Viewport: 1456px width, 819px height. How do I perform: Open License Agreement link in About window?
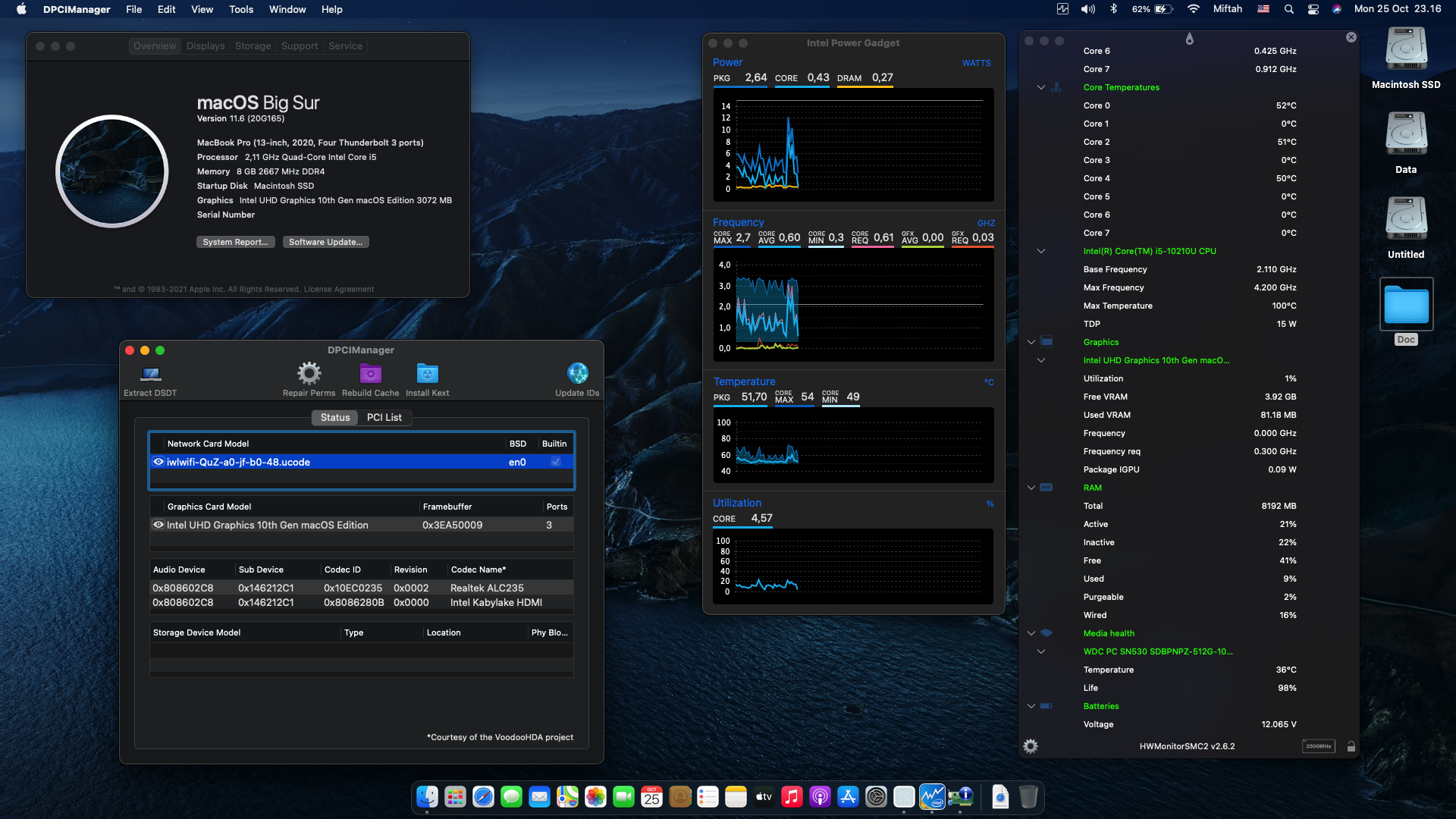[339, 289]
